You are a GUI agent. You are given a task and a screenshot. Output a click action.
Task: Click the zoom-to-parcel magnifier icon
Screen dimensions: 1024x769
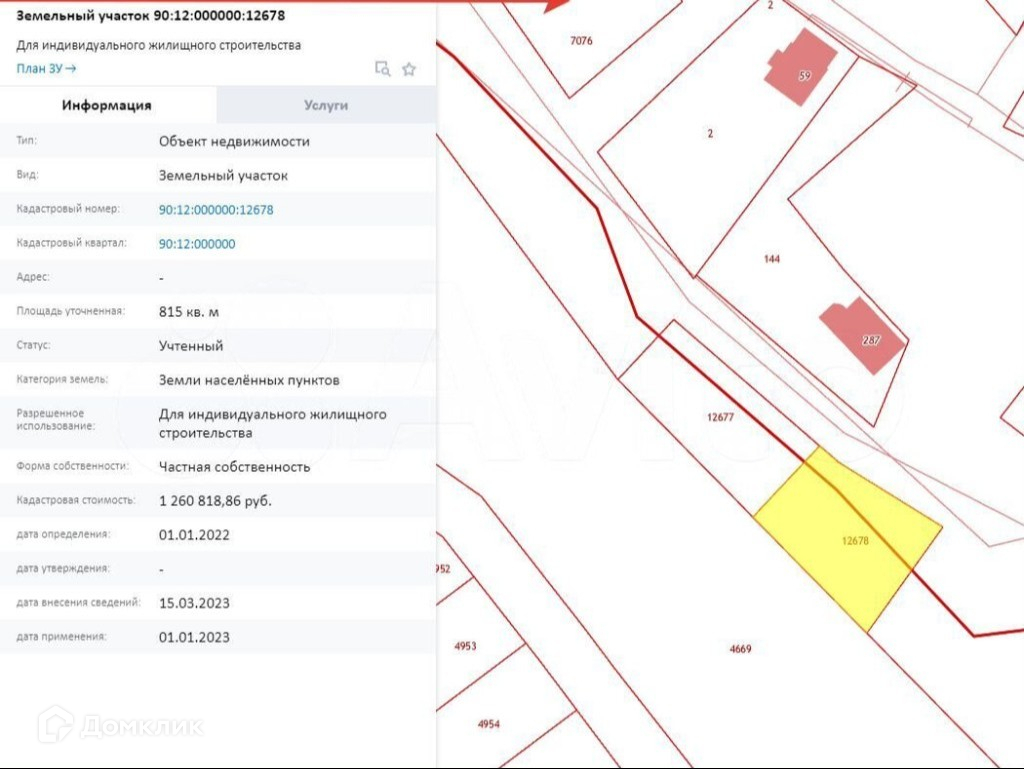(382, 69)
